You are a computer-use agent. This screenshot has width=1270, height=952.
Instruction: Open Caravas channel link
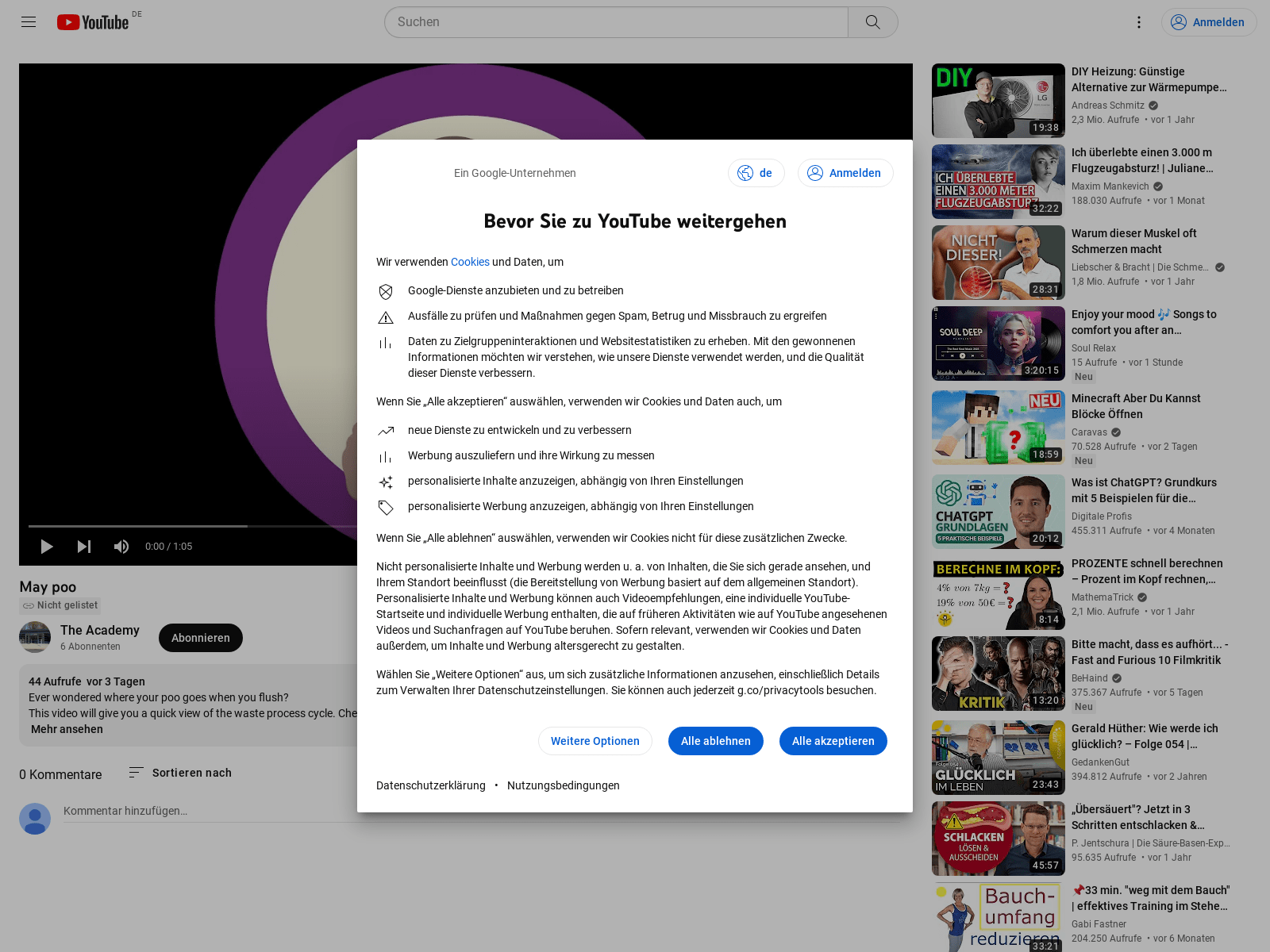tap(1089, 432)
